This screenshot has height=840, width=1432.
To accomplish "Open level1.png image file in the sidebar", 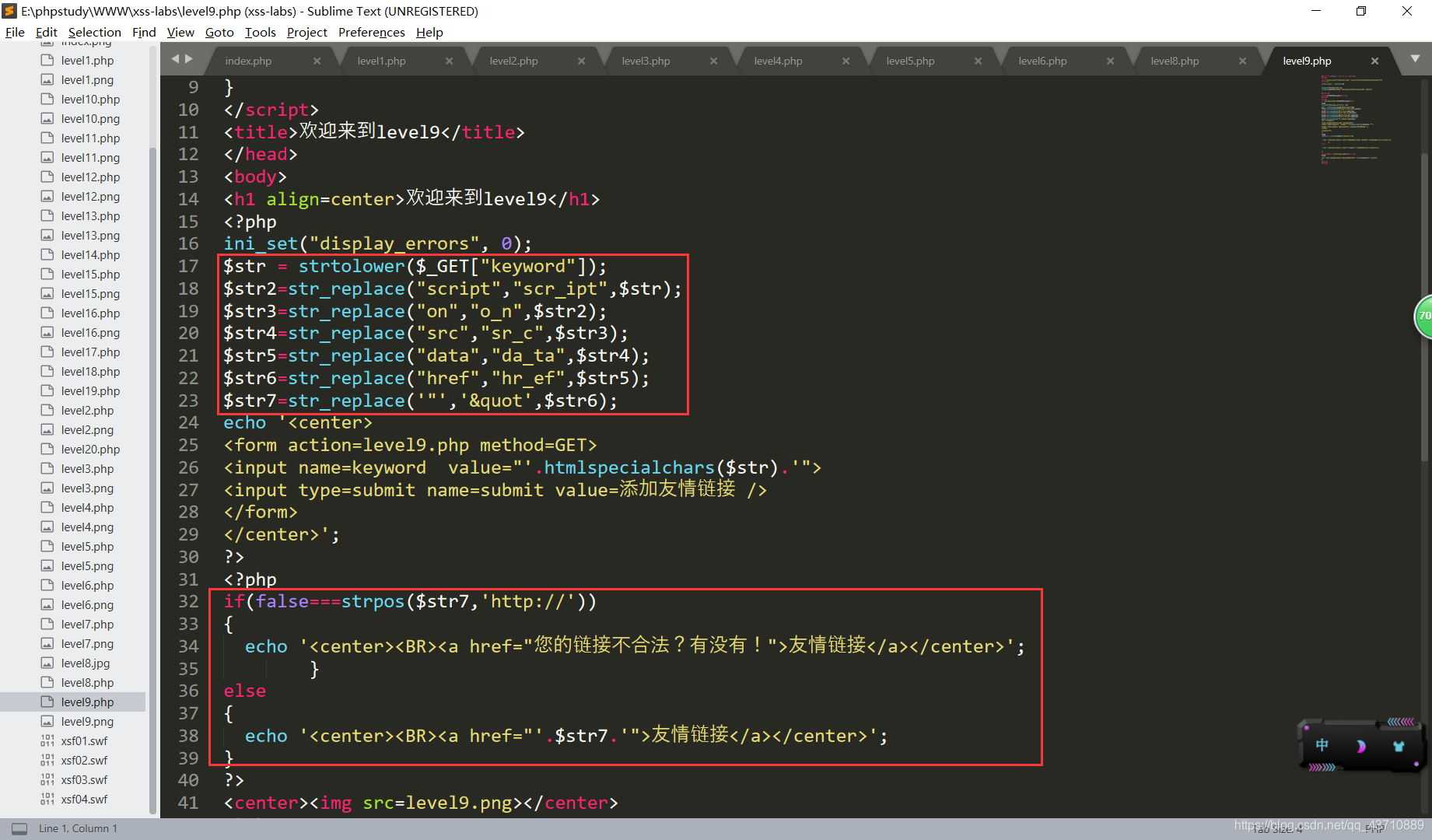I will 87,79.
